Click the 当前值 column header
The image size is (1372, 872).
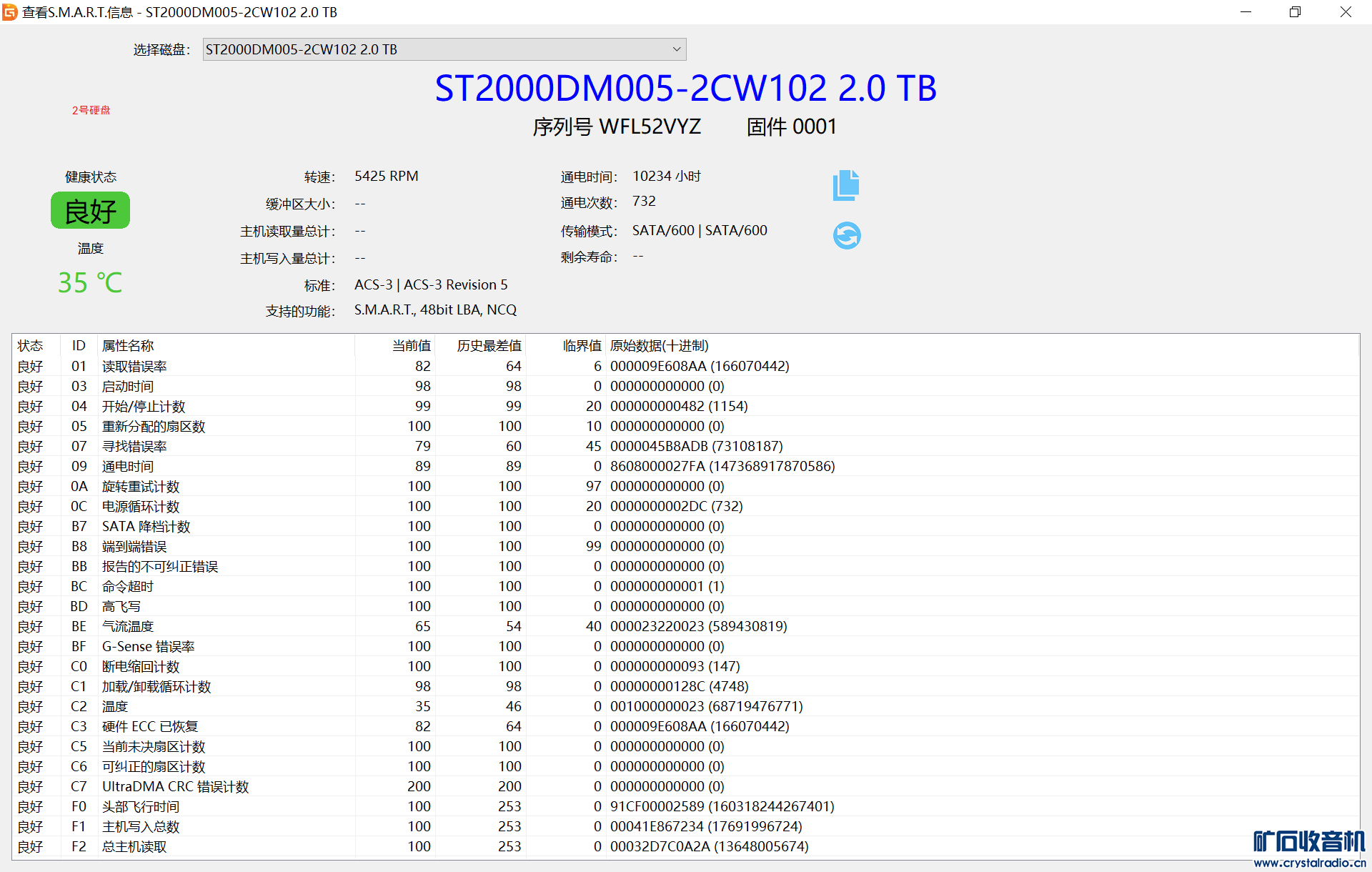(x=411, y=346)
